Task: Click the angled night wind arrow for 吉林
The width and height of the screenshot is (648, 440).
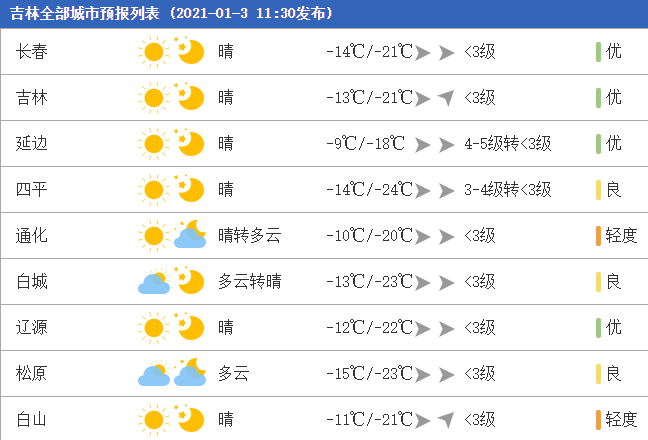Action: 446,98
